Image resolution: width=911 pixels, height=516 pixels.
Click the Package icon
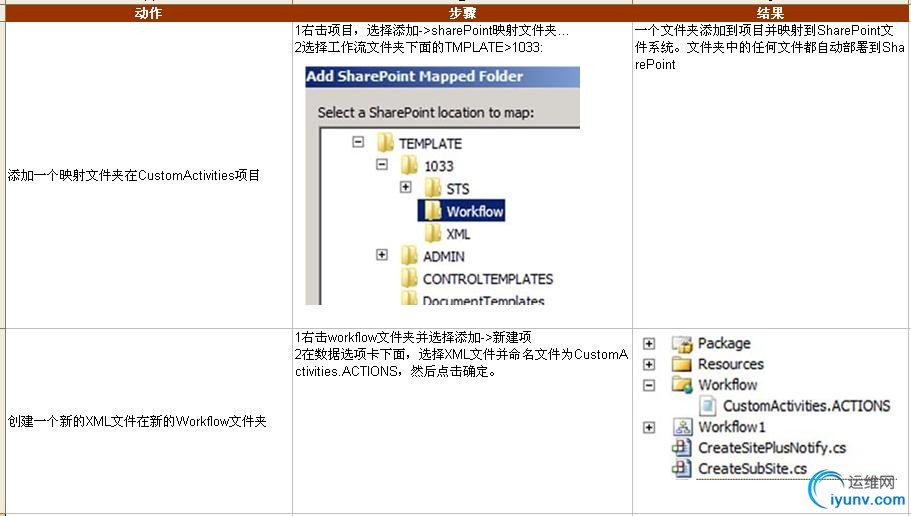coord(682,343)
